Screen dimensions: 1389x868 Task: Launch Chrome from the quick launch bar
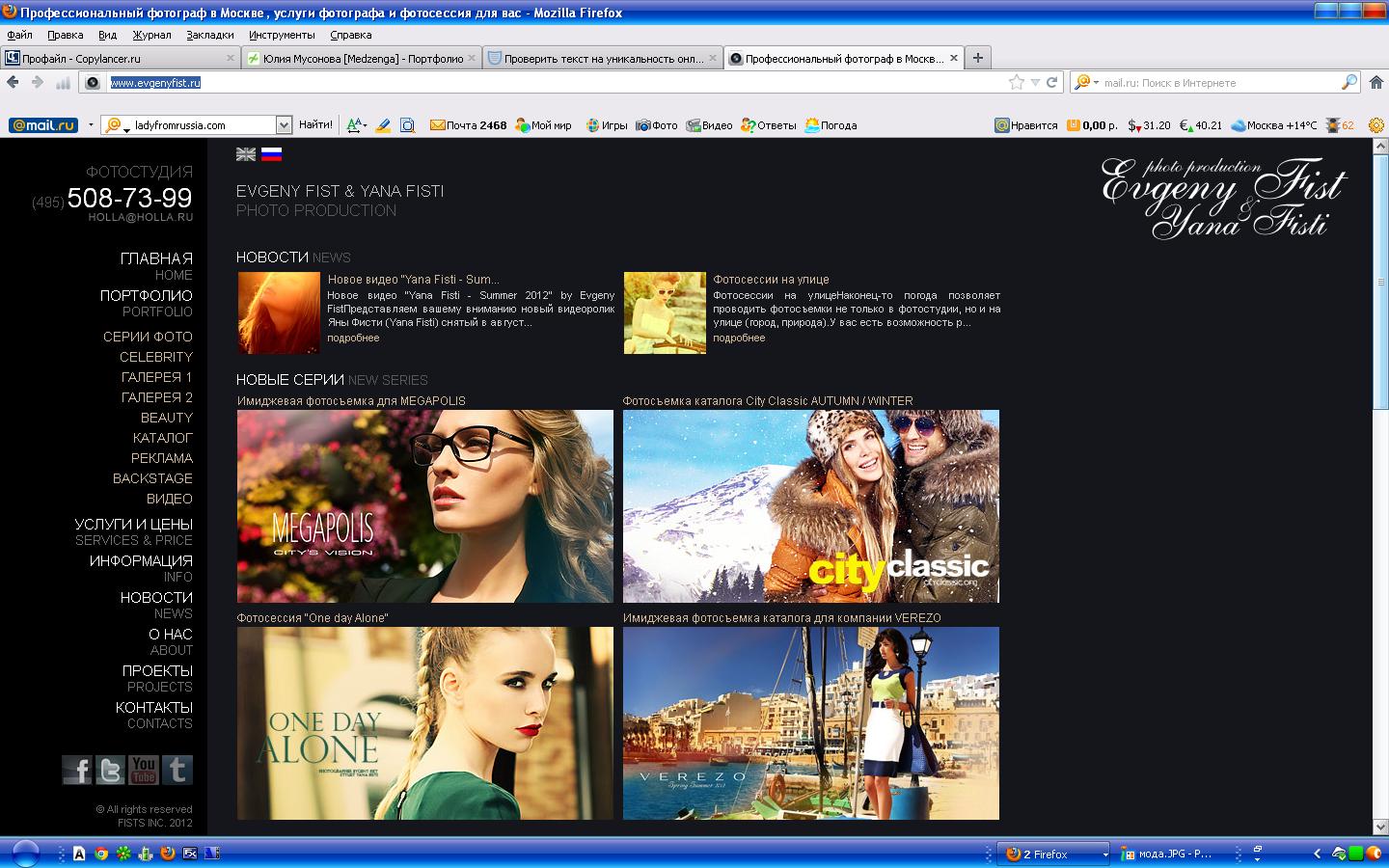click(x=101, y=854)
